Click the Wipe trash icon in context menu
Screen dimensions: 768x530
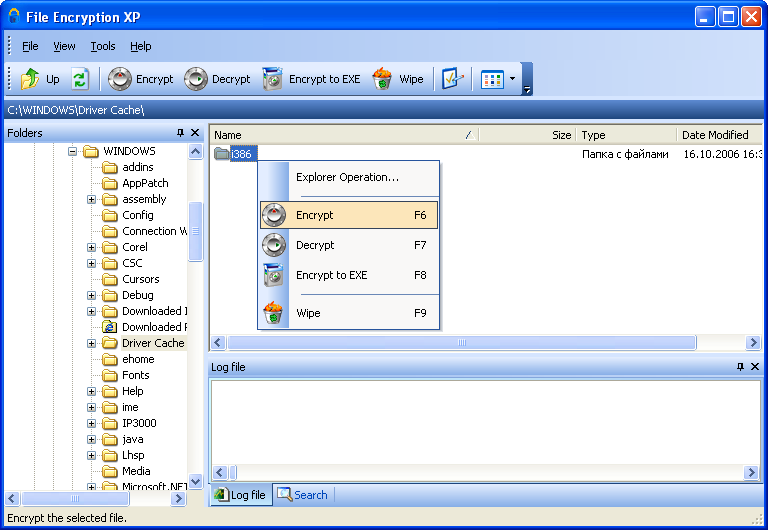[x=273, y=313]
